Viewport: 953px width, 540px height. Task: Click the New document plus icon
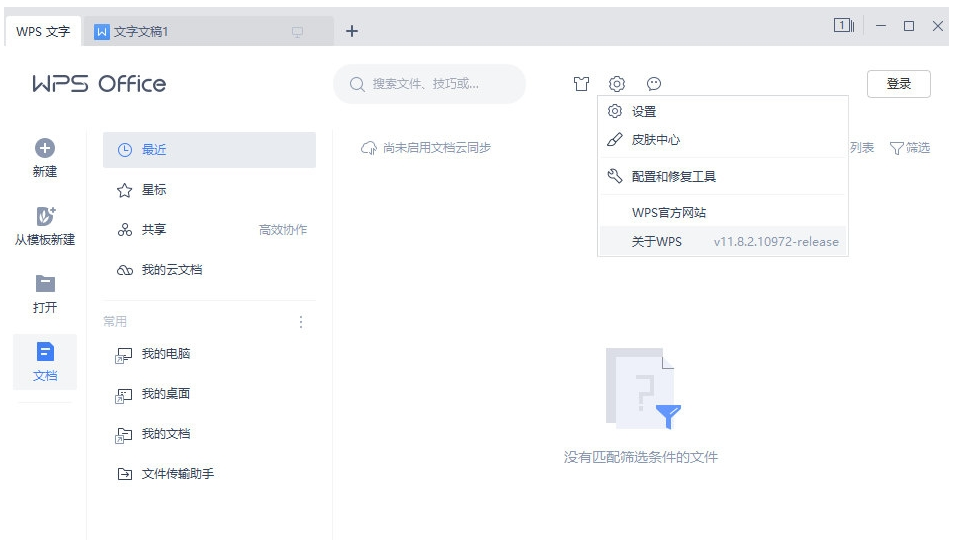(x=44, y=148)
